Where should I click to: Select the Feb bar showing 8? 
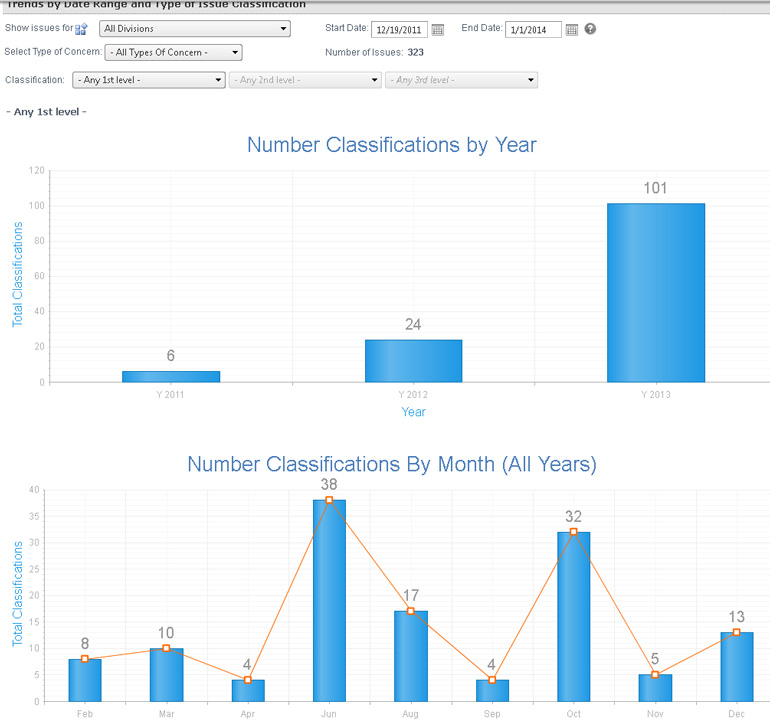pyautogui.click(x=85, y=680)
